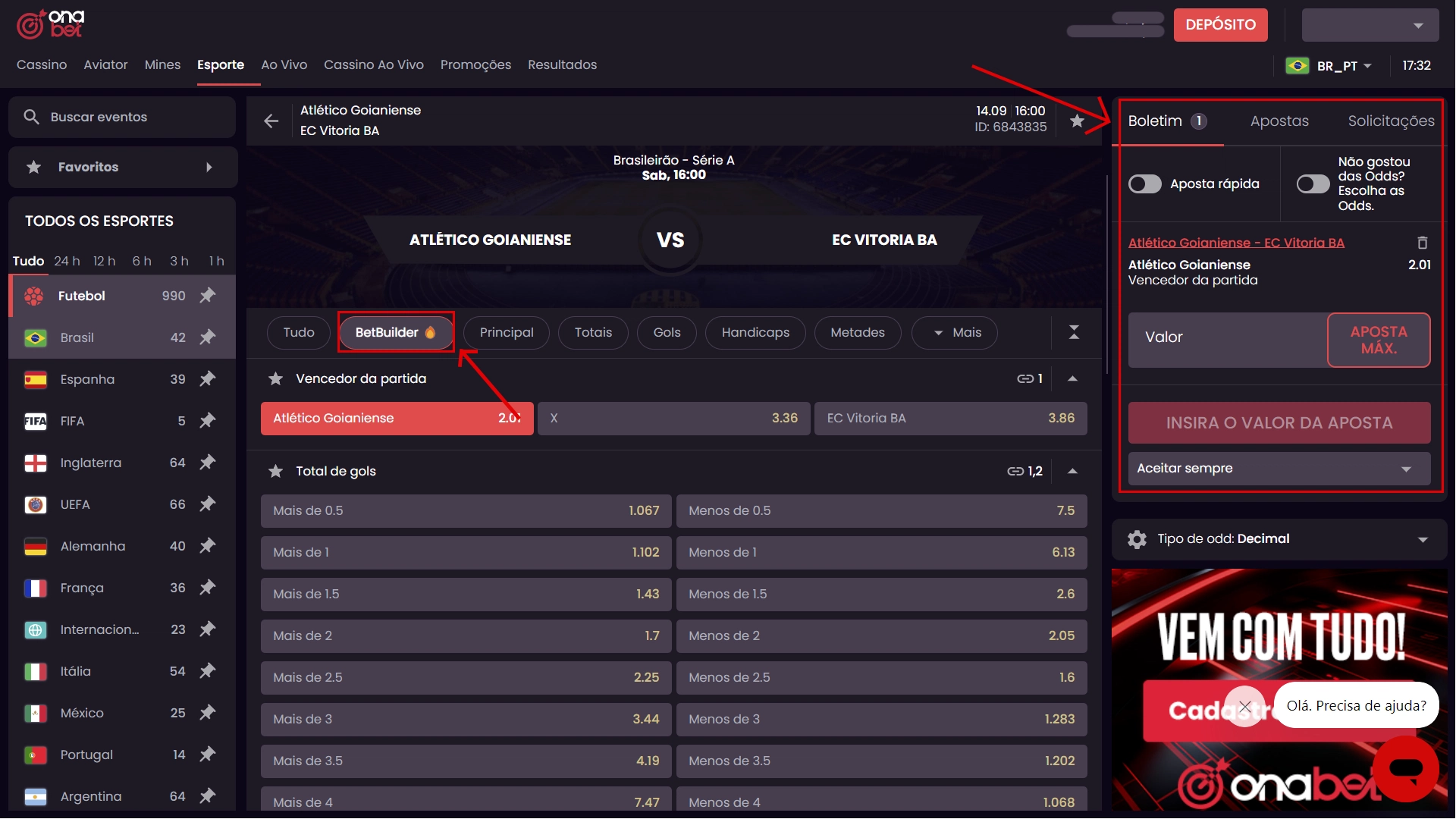Click the APOSTA MÁX. button
1456x819 pixels.
pos(1378,340)
